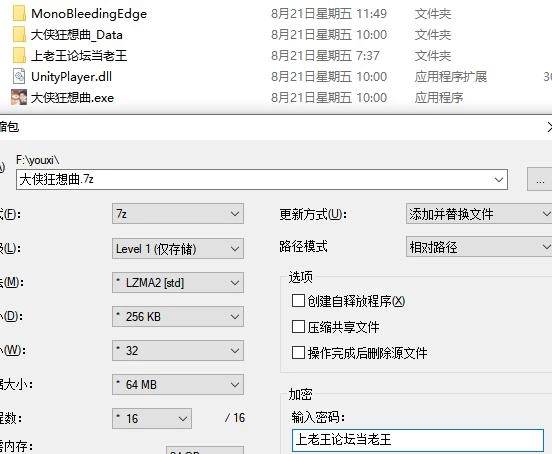552x454 pixels.
Task: Open the 64 MB solid block dropdown
Action: click(x=178, y=384)
